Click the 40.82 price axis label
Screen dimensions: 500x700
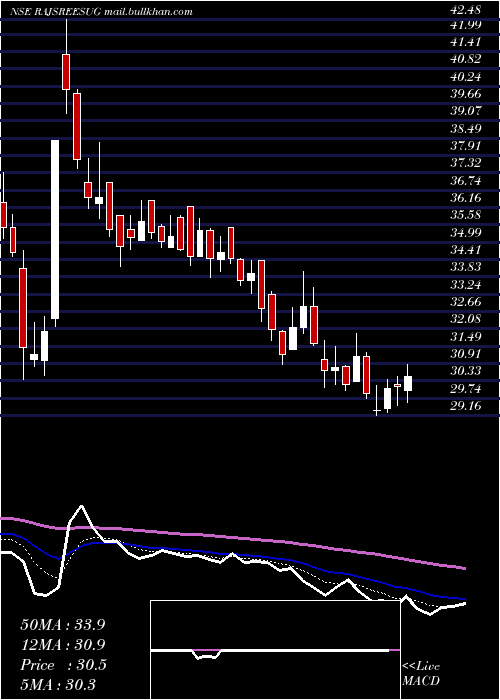point(465,60)
